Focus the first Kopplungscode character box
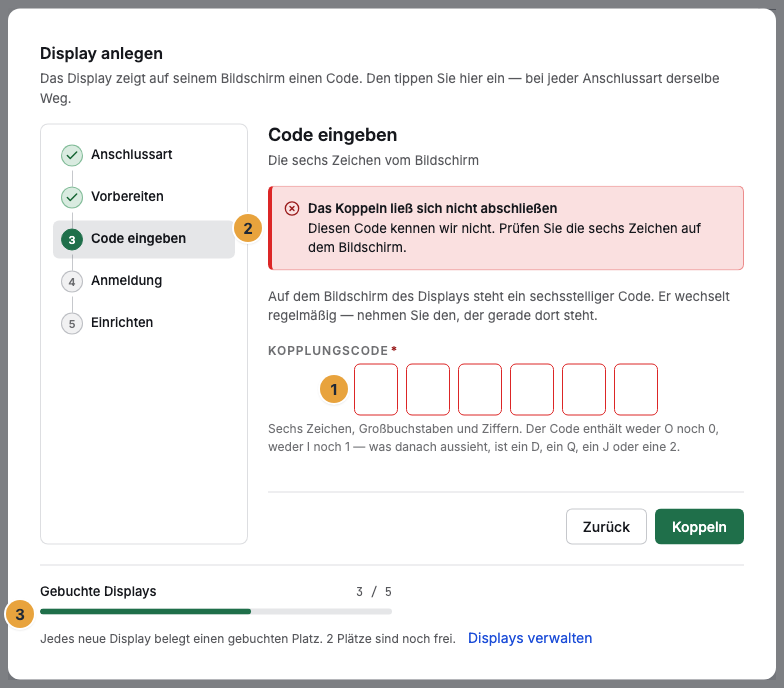784x688 pixels. click(376, 390)
